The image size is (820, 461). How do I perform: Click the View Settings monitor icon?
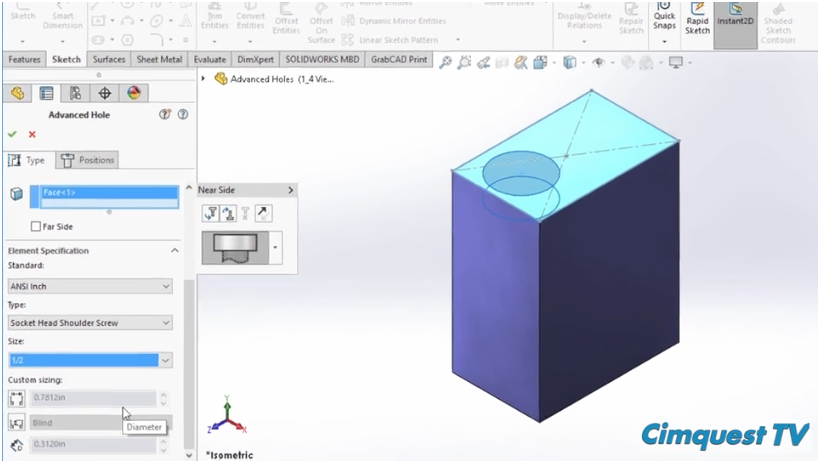click(676, 63)
